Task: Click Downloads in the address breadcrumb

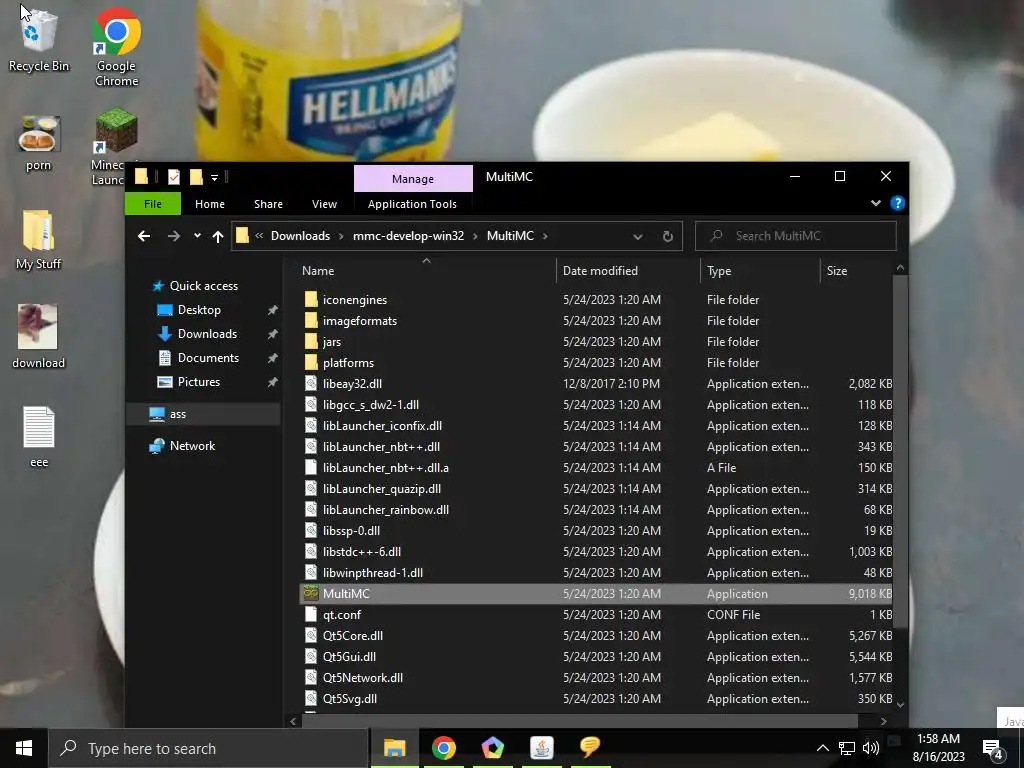Action: 300,236
